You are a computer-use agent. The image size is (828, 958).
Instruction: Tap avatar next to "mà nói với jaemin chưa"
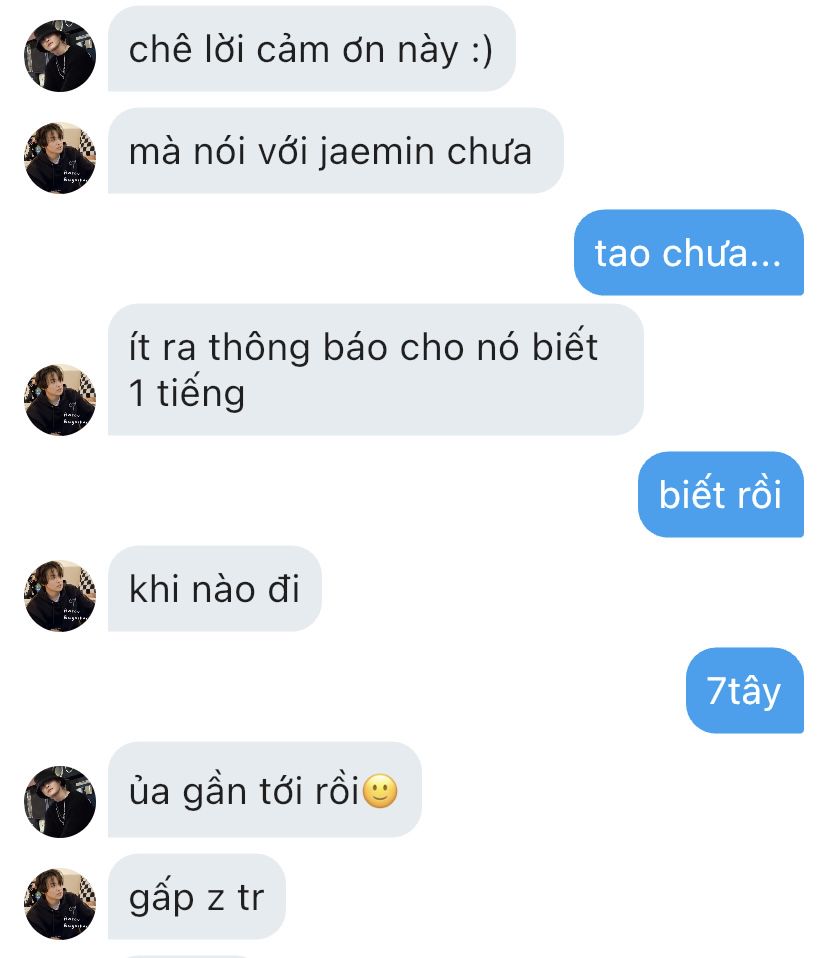60,158
